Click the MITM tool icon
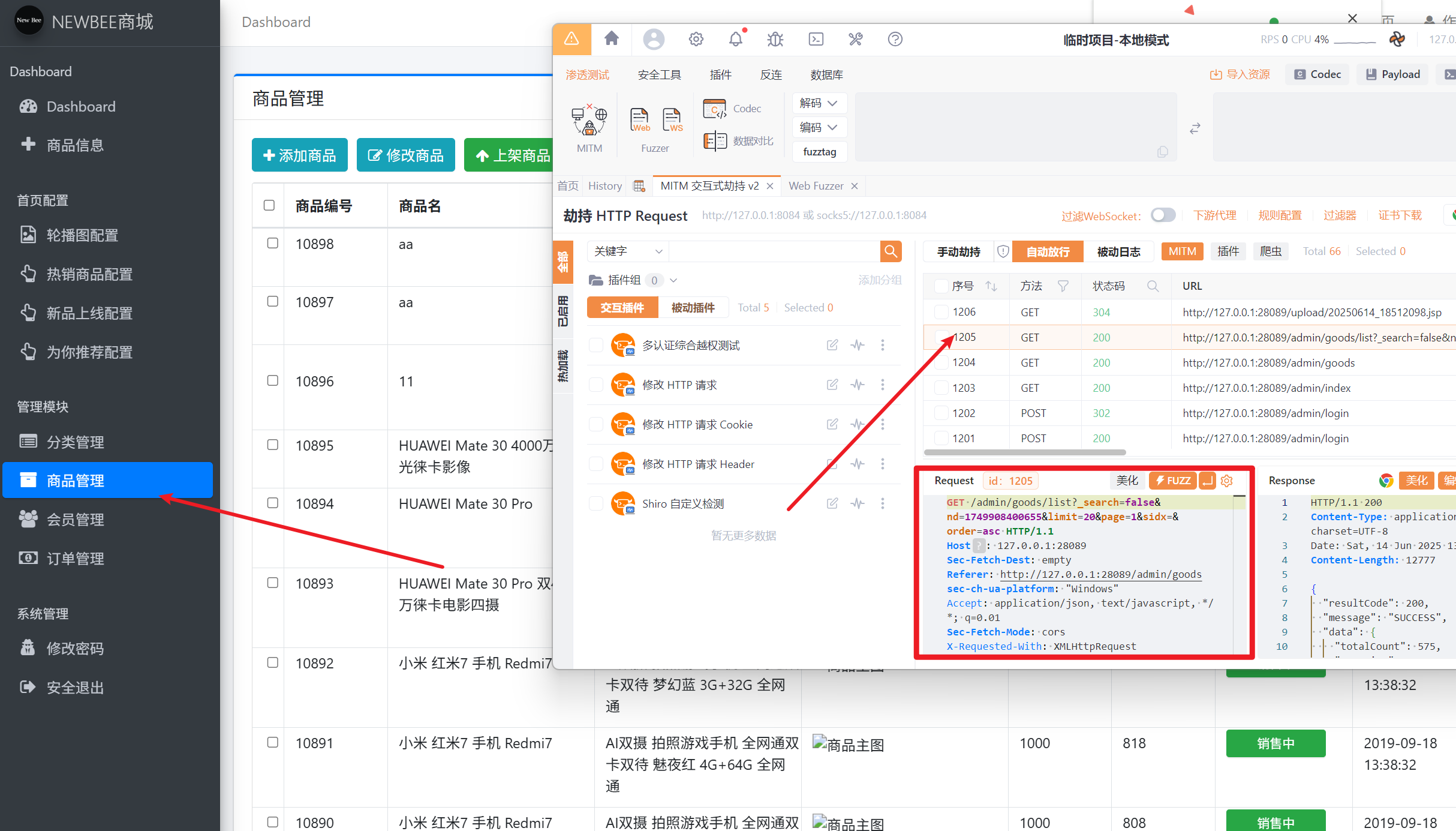The width and height of the screenshot is (1456, 831). pyautogui.click(x=589, y=121)
